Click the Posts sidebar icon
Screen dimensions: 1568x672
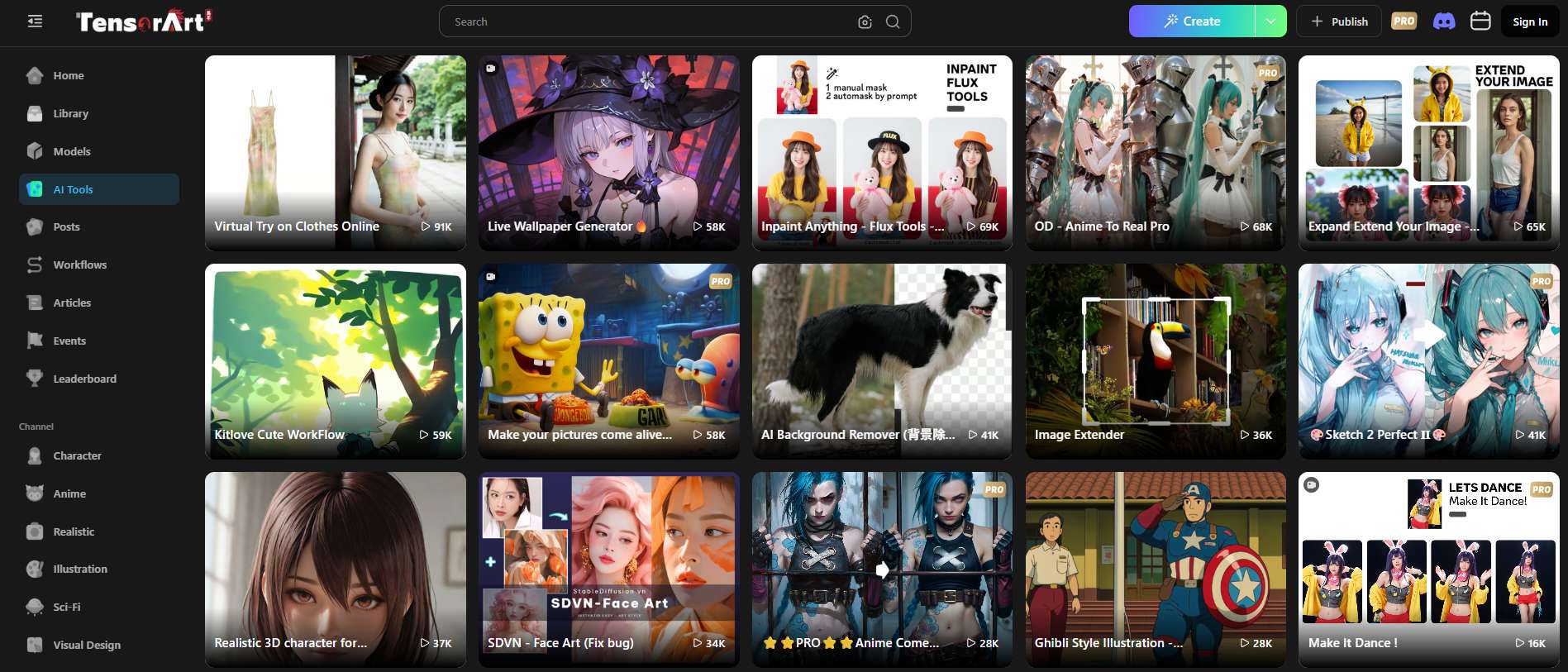coord(35,226)
